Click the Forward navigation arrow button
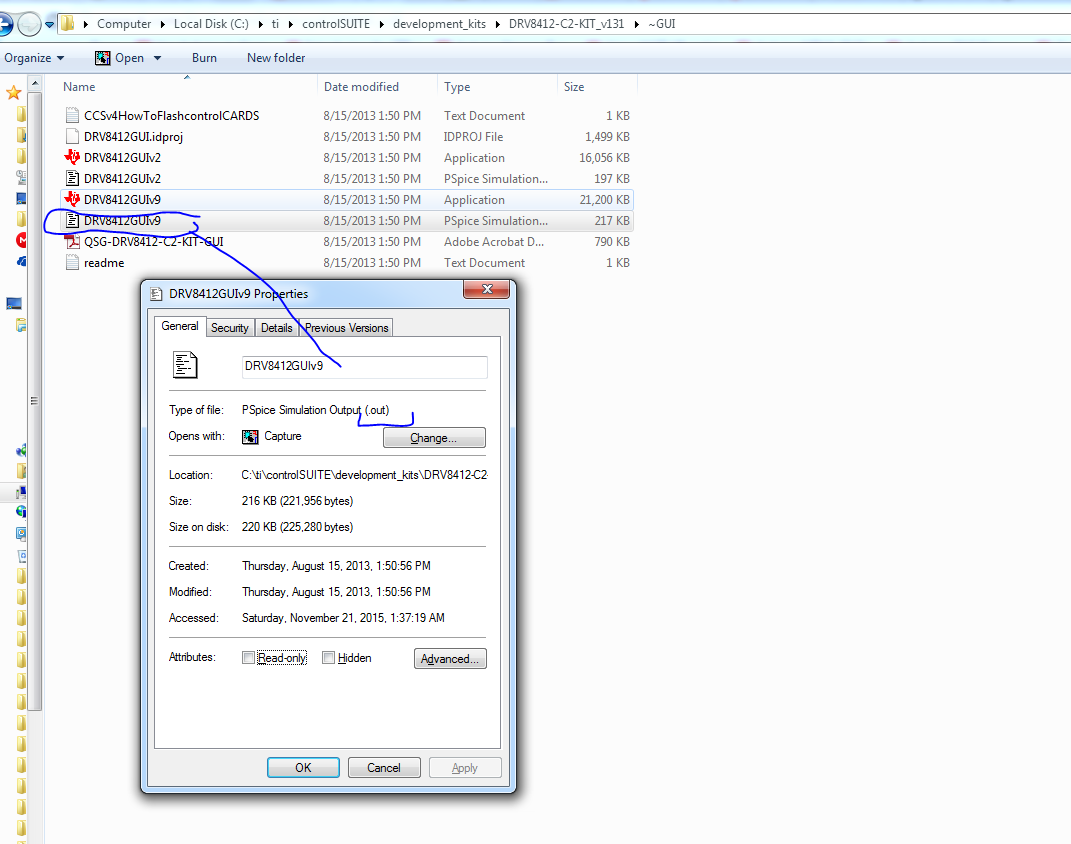Image resolution: width=1071 pixels, height=844 pixels. point(29,25)
